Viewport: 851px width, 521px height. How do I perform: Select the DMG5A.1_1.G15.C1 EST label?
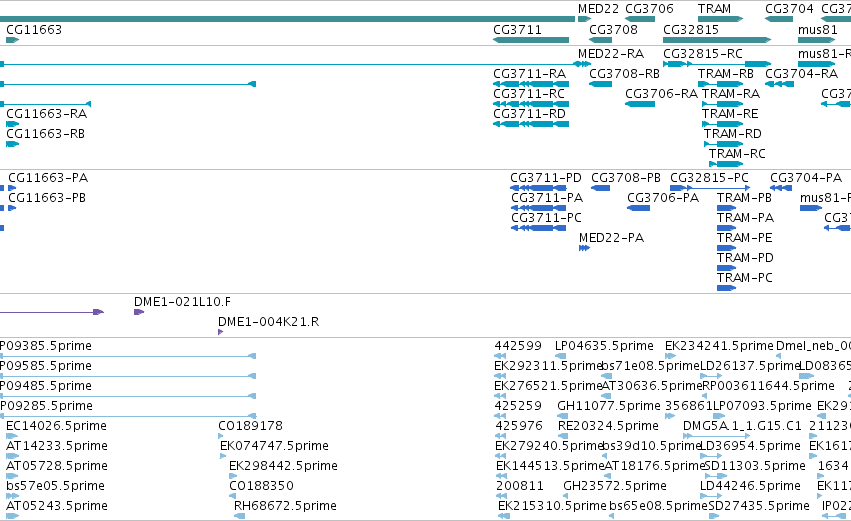coord(742,426)
